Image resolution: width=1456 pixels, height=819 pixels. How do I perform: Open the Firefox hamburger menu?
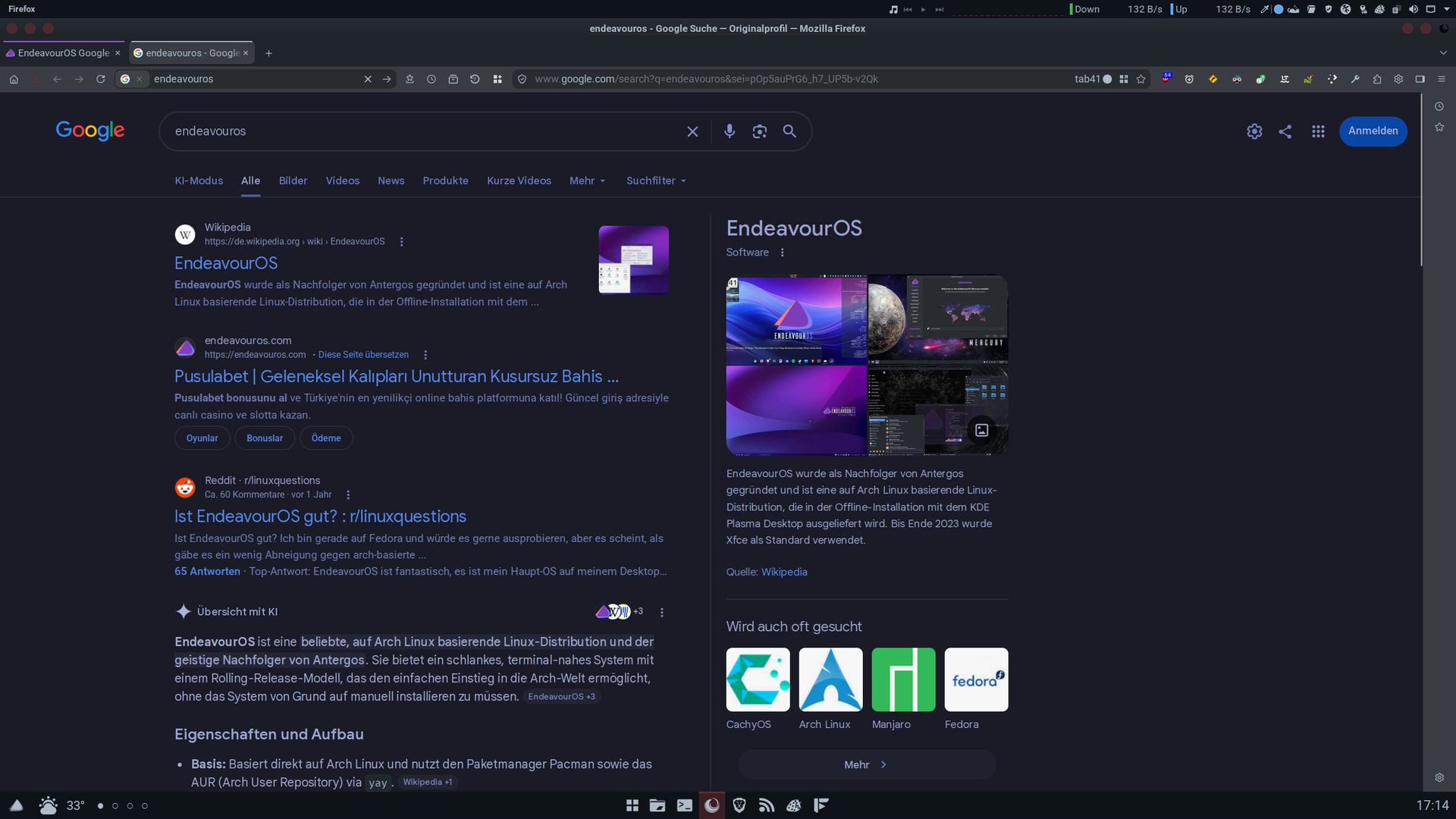tap(1442, 79)
